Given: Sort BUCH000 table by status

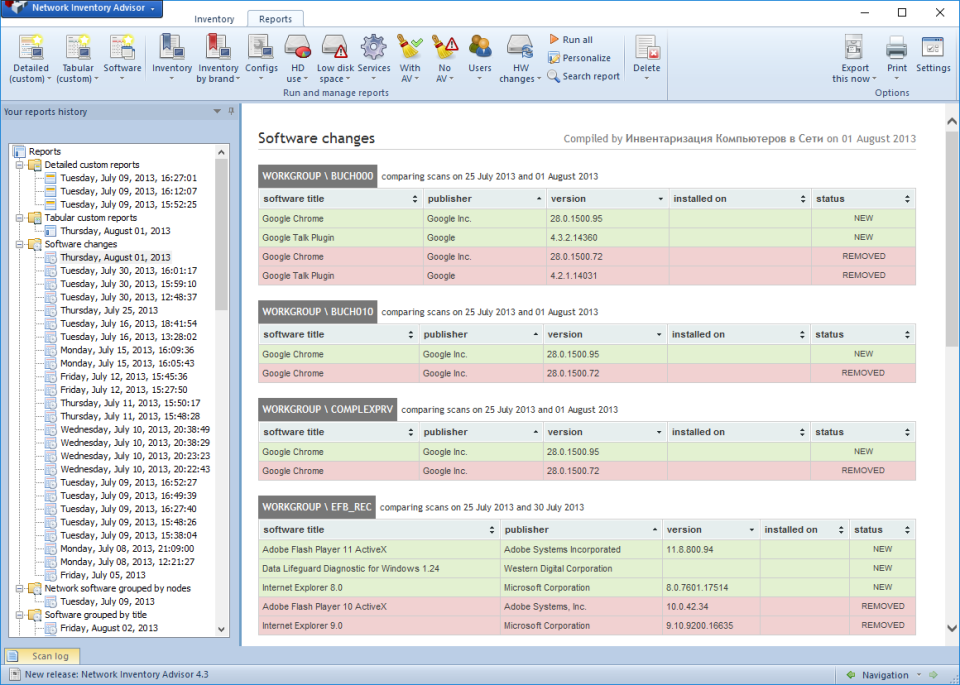Looking at the screenshot, I should click(x=863, y=199).
